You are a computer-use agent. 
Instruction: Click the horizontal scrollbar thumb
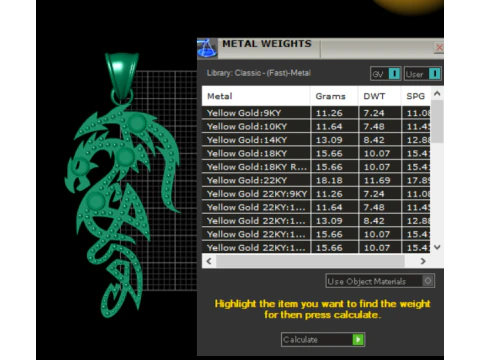coord(310,261)
